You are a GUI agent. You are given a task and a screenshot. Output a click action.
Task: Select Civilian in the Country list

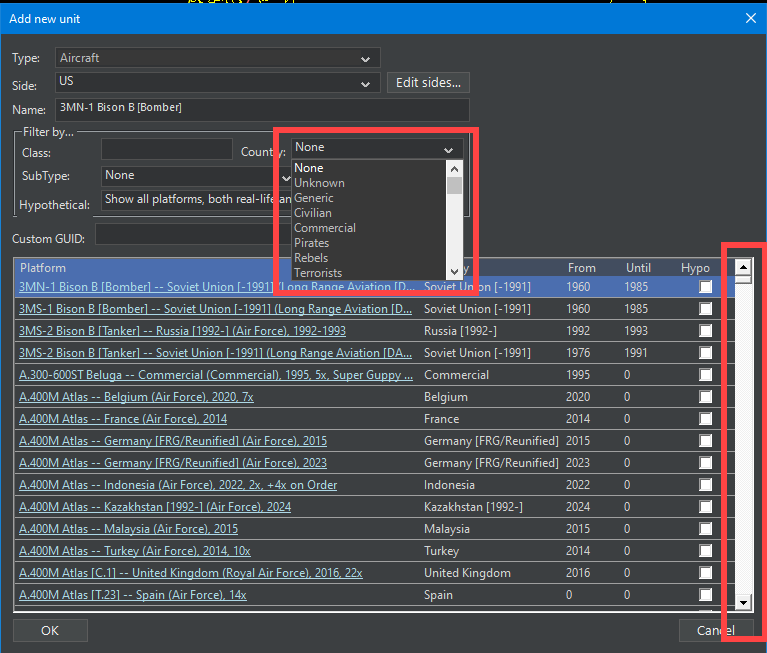(369, 213)
